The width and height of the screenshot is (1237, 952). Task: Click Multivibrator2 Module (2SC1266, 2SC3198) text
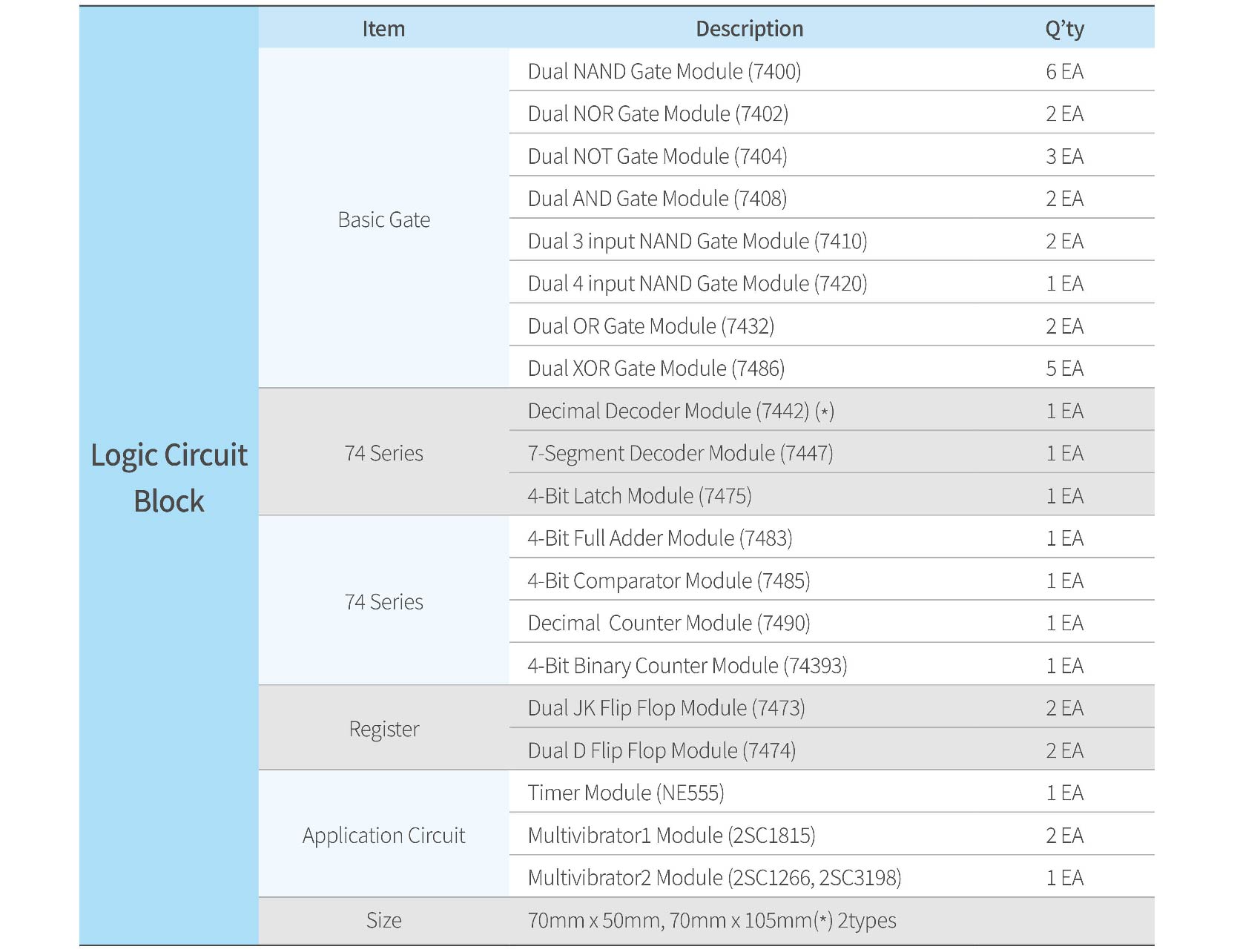(714, 878)
